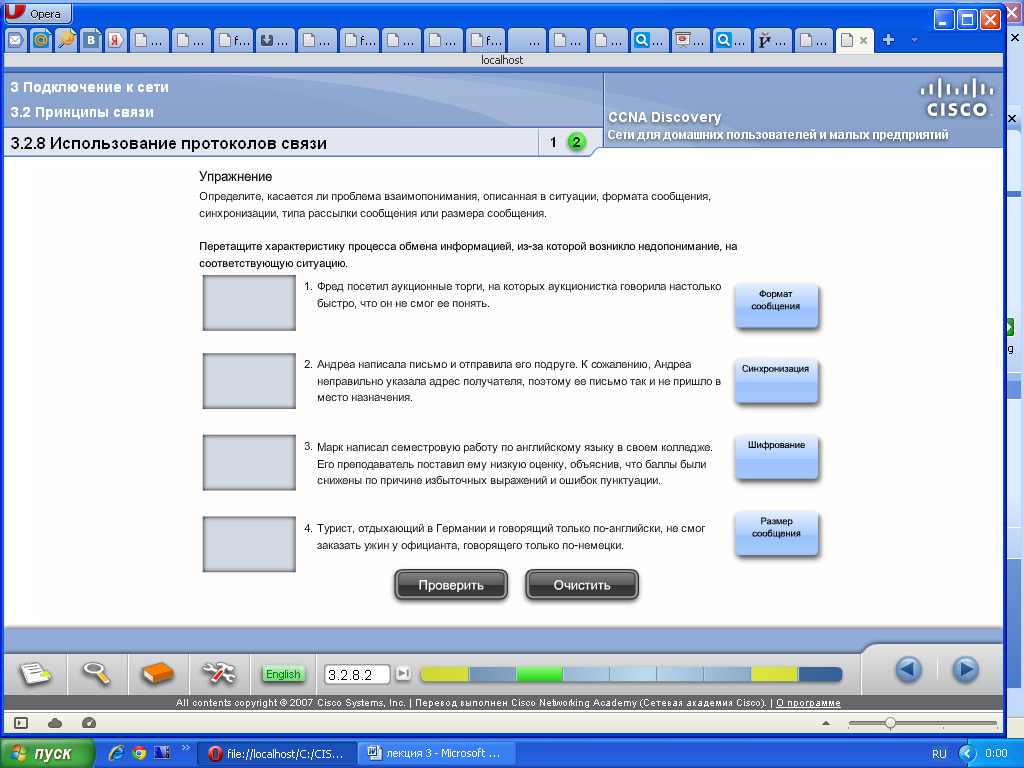
Task: Click the localhost address field
Action: [x=502, y=60]
